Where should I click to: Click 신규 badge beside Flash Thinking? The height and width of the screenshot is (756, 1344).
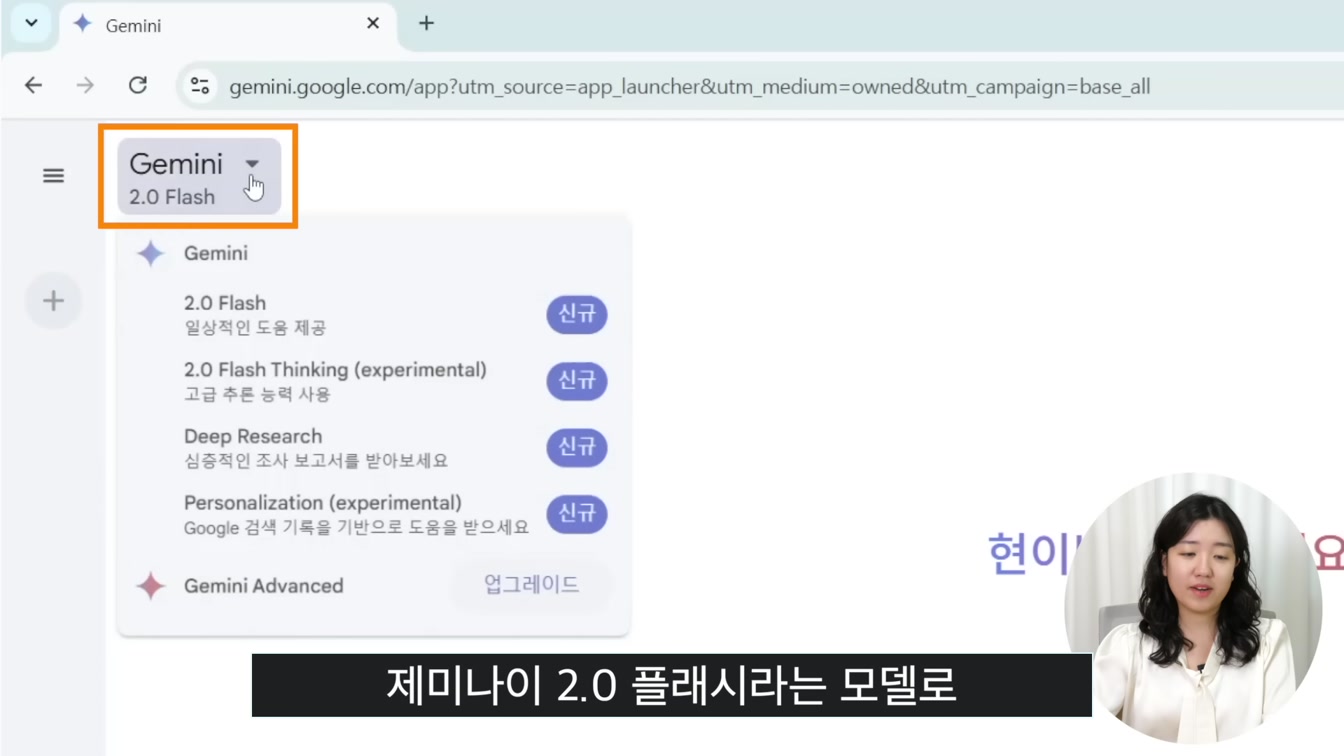pos(577,381)
